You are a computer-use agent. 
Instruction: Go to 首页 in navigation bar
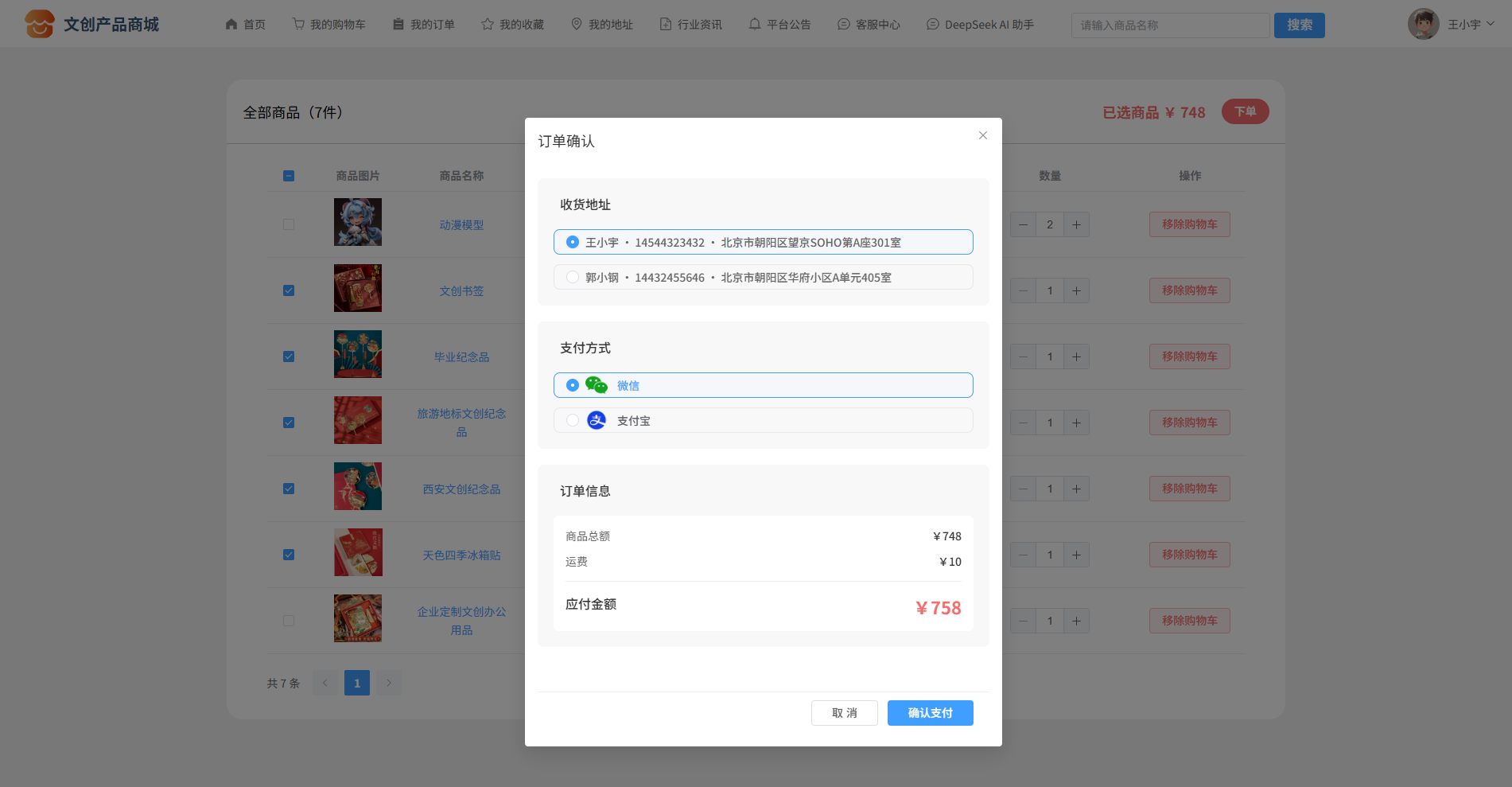pos(246,25)
